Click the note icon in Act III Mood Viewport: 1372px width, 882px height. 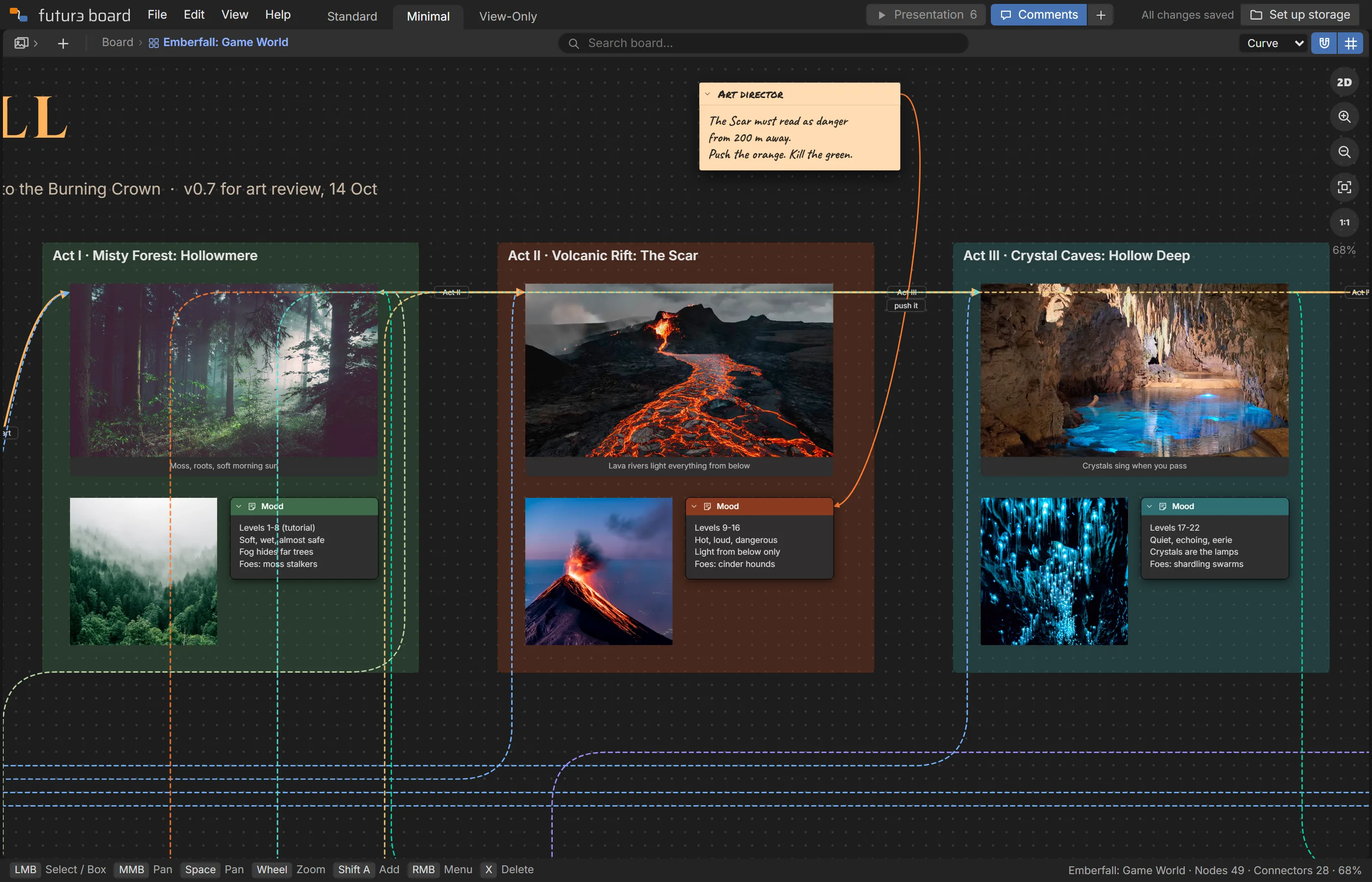(x=1162, y=506)
